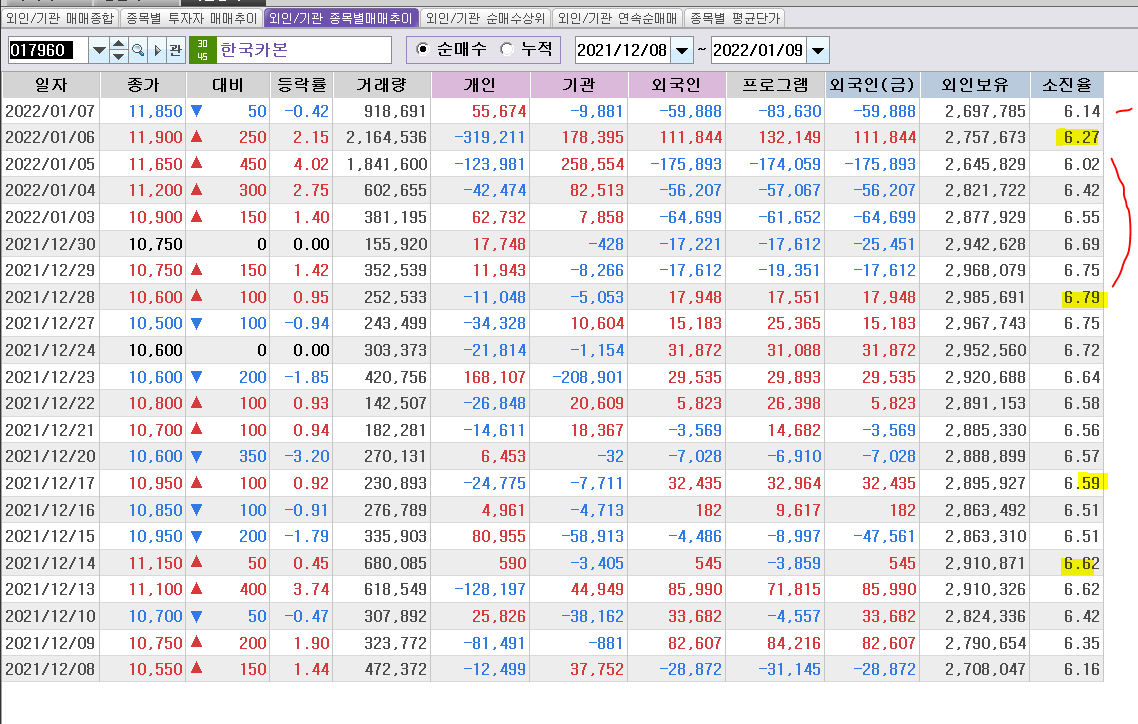Click the 소진율 column header
This screenshot has width=1138, height=724.
click(x=1067, y=85)
